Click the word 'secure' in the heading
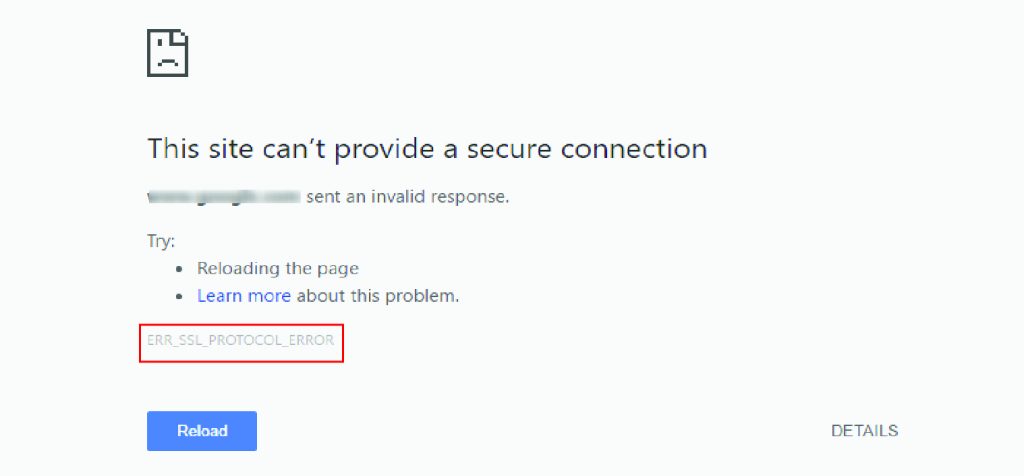1024x476 pixels. tap(511, 149)
